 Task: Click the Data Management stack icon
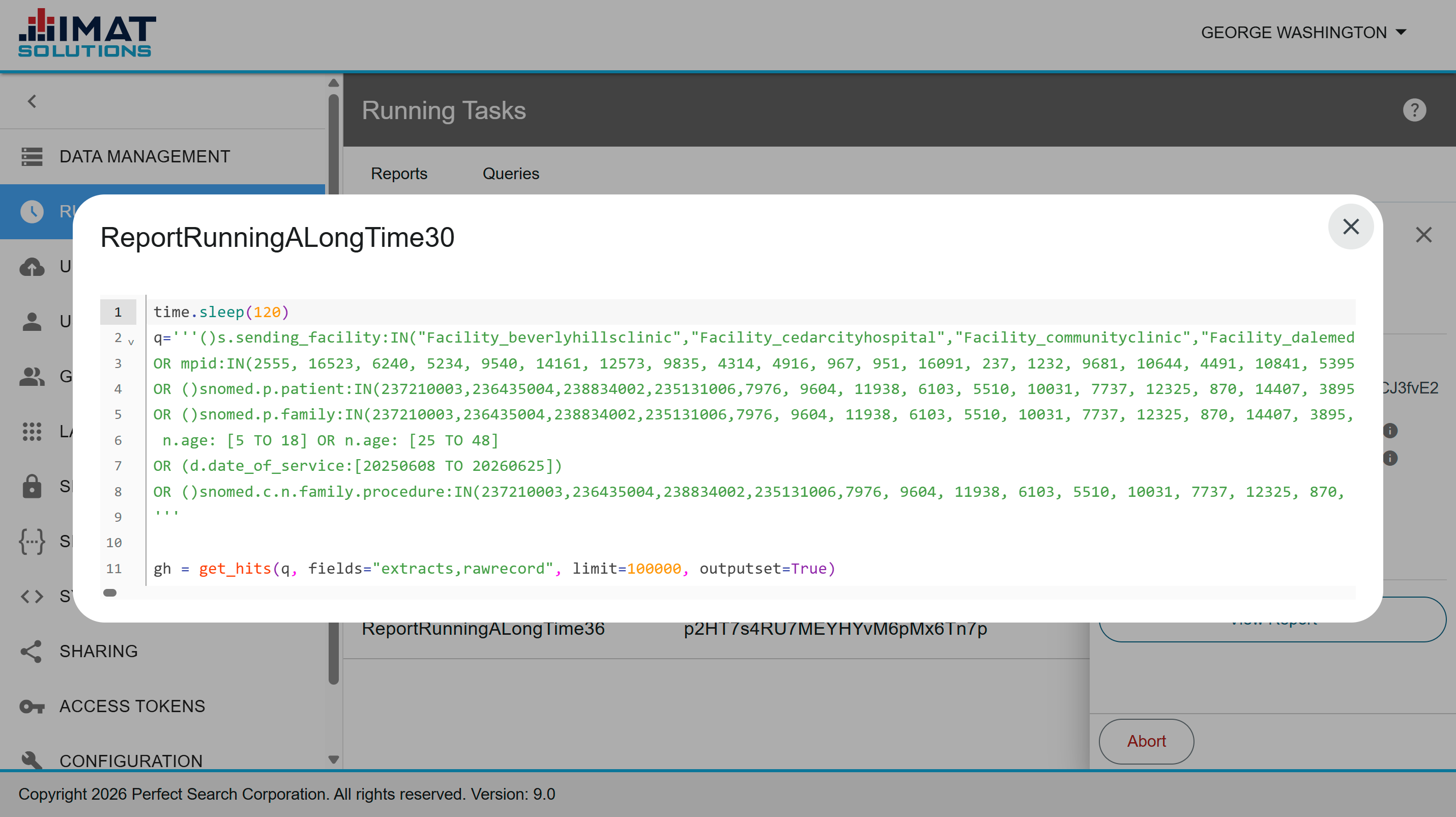(x=32, y=157)
